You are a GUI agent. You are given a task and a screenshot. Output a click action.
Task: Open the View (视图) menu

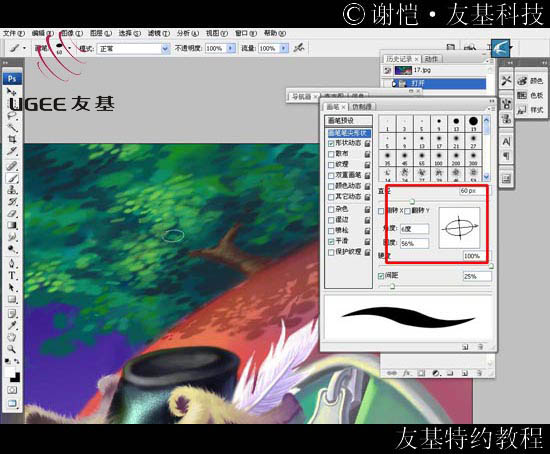[x=216, y=33]
